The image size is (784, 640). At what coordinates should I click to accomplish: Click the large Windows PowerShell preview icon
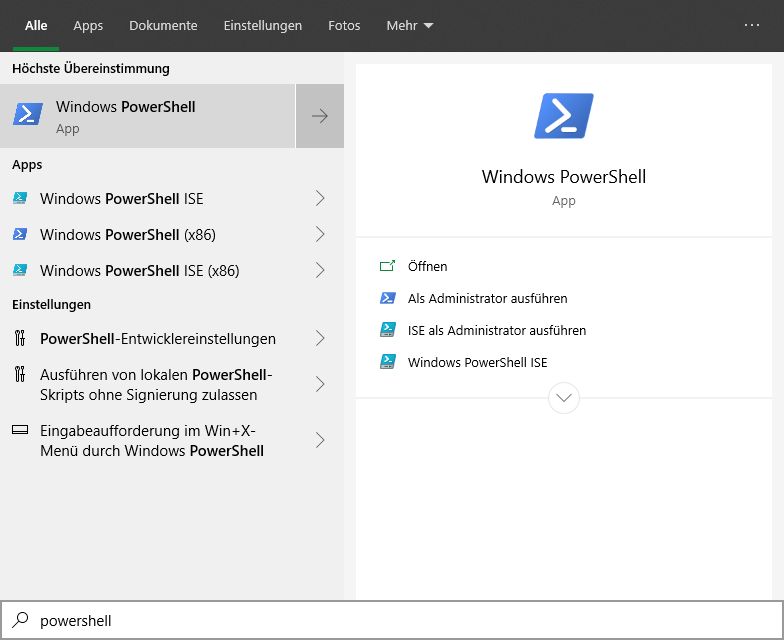pyautogui.click(x=564, y=116)
